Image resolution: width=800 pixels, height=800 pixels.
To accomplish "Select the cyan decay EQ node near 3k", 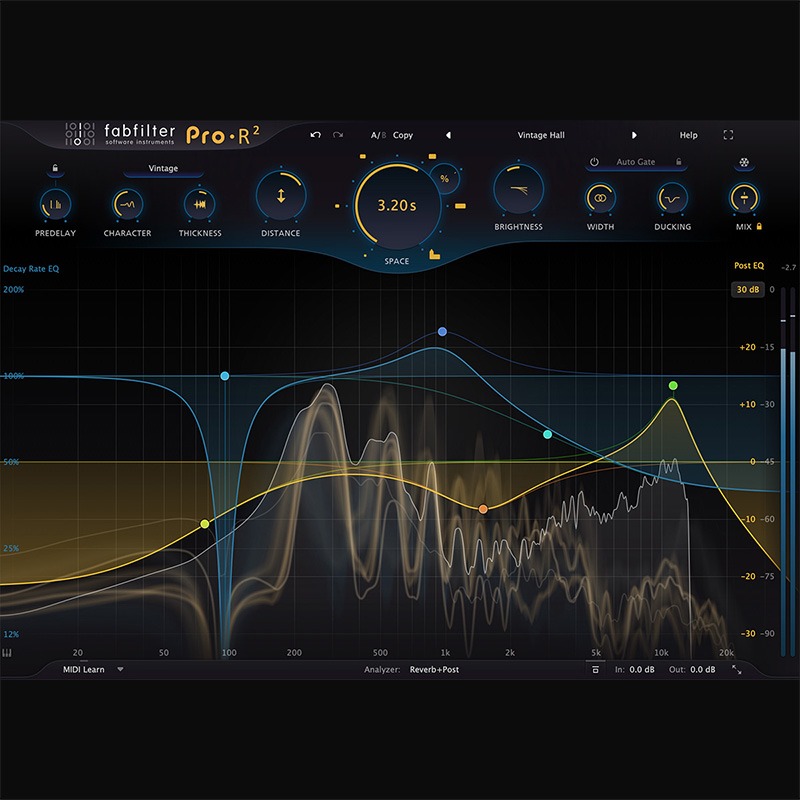I will (x=547, y=434).
